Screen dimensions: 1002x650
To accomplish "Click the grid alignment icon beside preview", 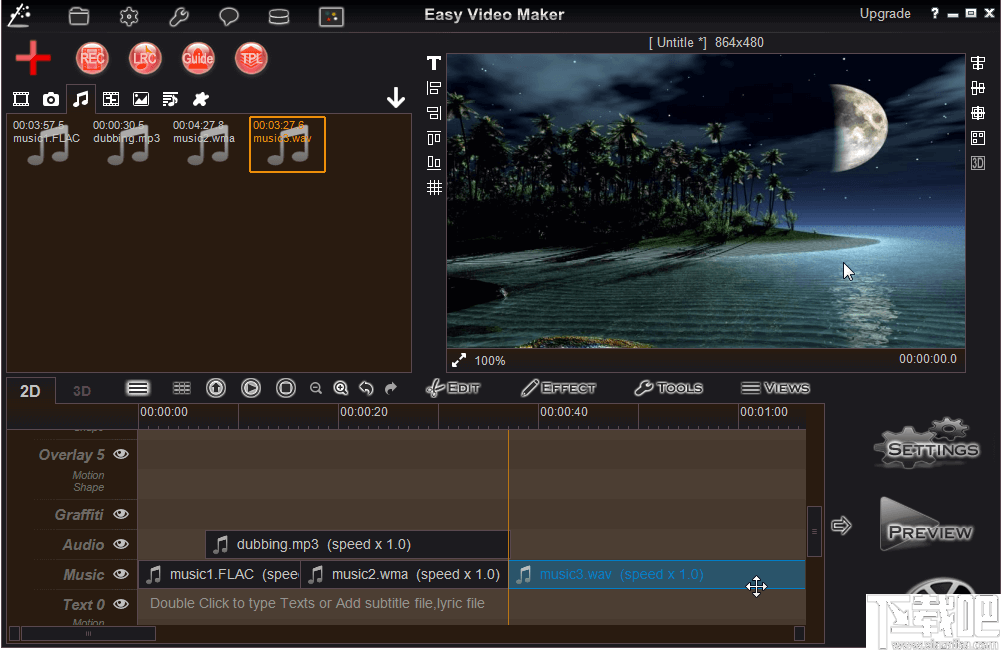I will pos(433,187).
